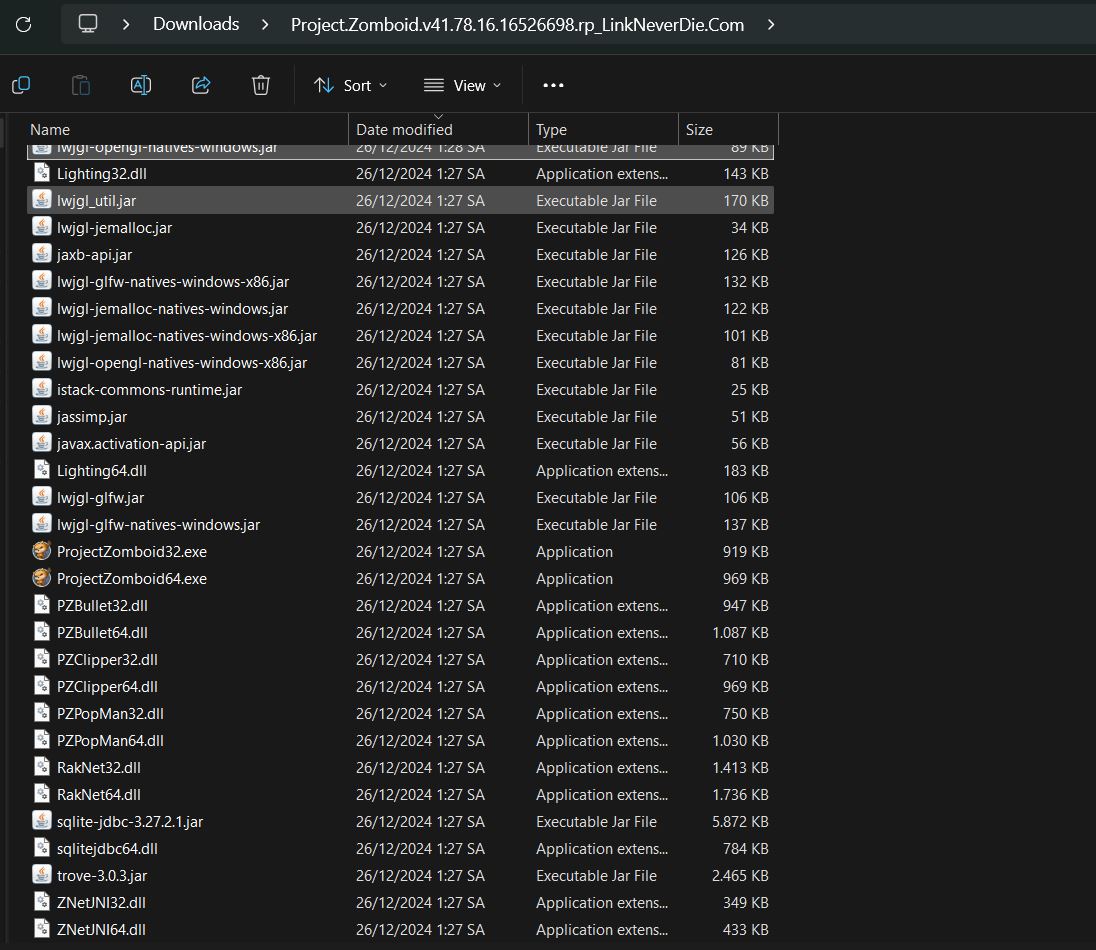Expand chevron after the Project.Zomboid folder path
Image resolution: width=1096 pixels, height=950 pixels.
click(x=771, y=24)
